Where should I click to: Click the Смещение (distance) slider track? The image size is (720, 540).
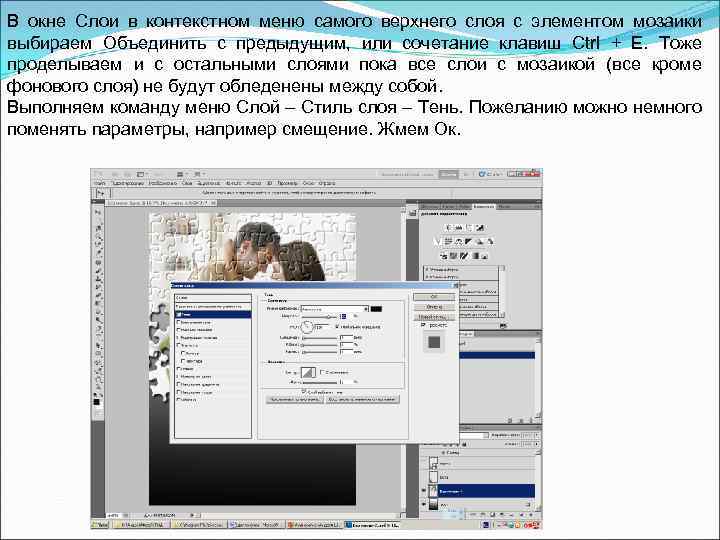coord(320,338)
